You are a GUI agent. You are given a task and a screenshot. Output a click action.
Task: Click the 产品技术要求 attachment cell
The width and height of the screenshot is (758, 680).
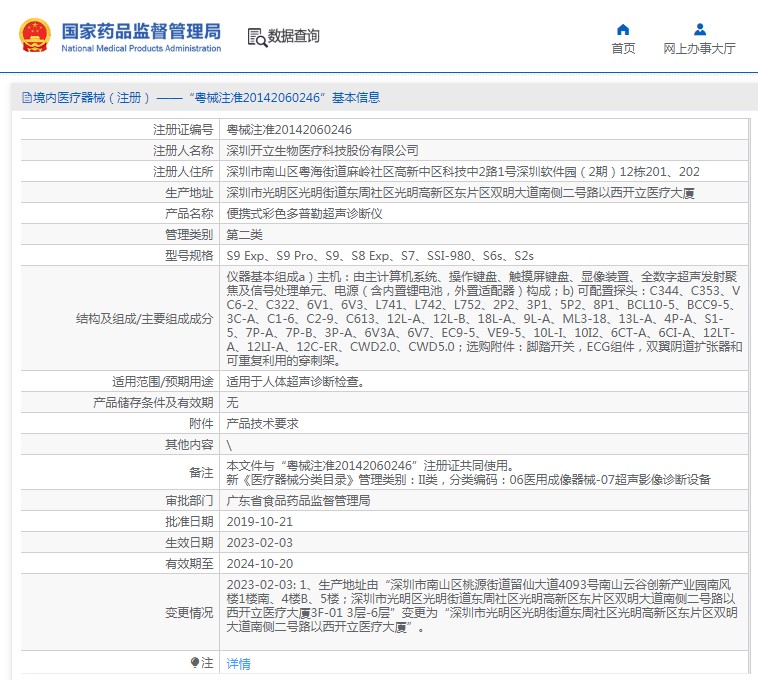(x=262, y=423)
